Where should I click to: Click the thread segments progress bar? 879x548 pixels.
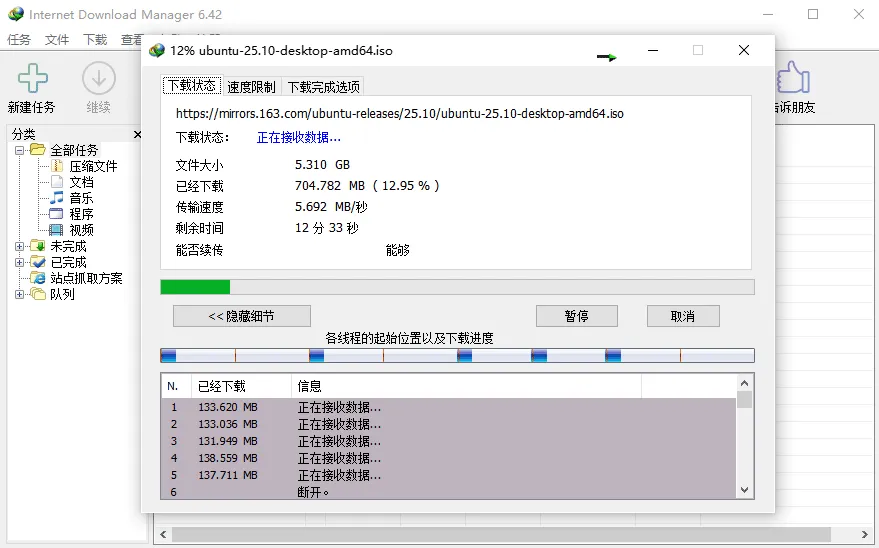click(x=457, y=355)
